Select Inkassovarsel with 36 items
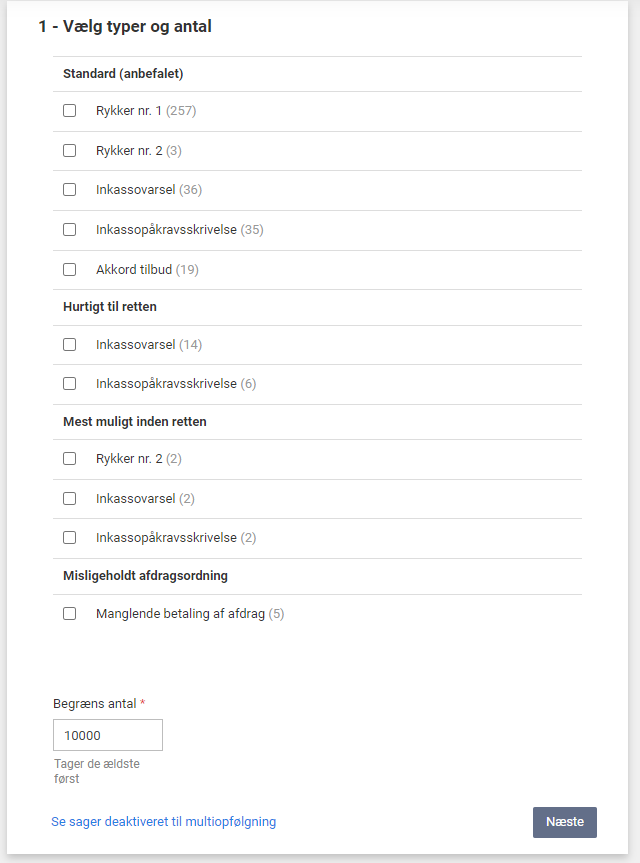Viewport: 640px width, 863px height. pos(69,190)
